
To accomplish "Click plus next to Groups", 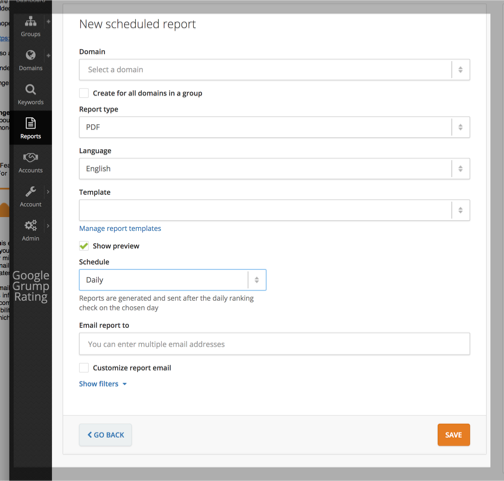I will 48,22.
